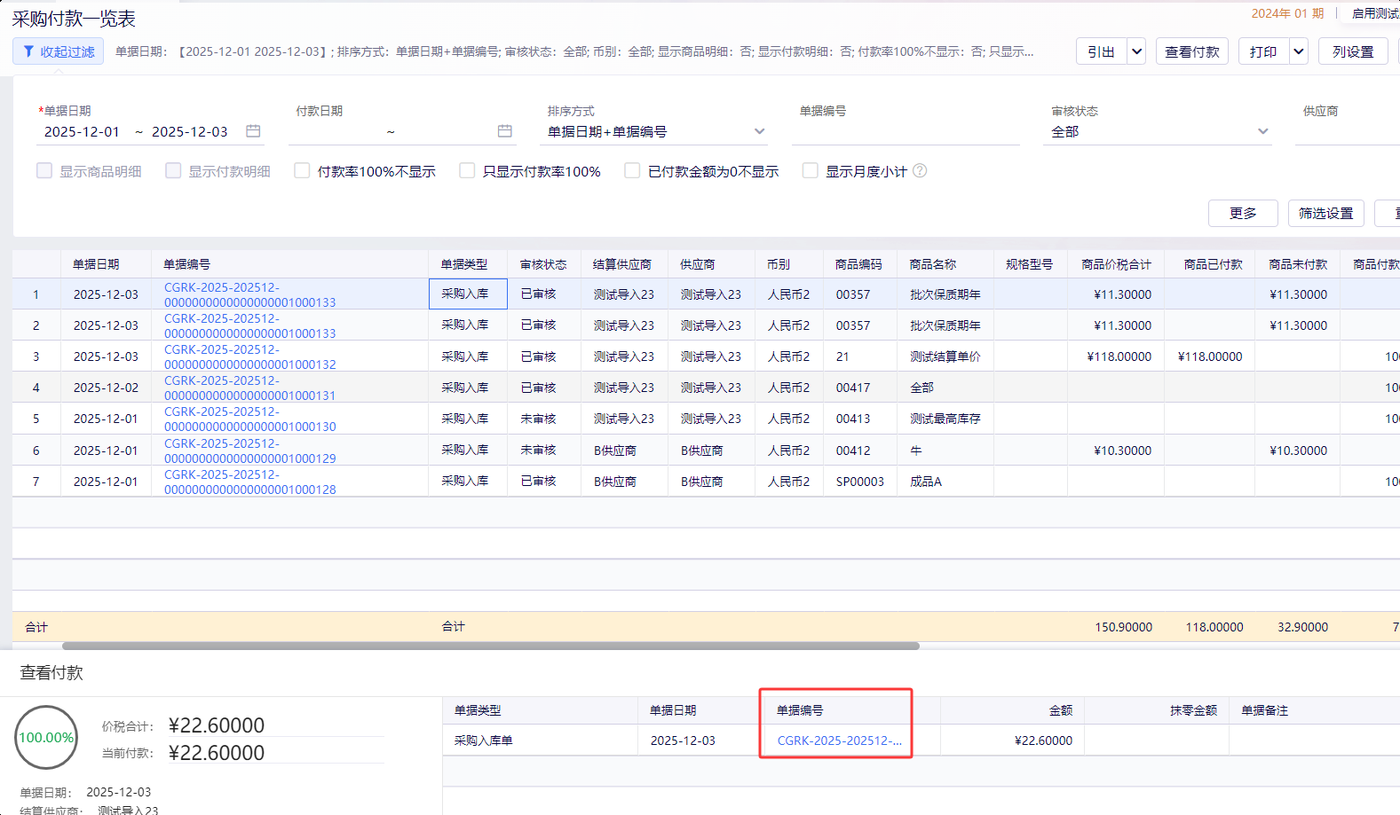Click the ¥118.00000 paid amount cell

point(1210,356)
